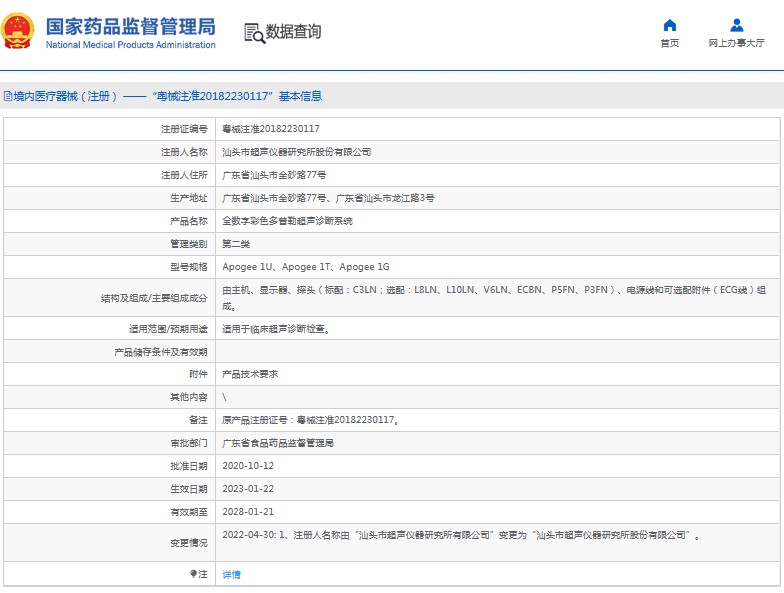Click the 审批部门 row label
The height and width of the screenshot is (593, 784).
point(188,443)
